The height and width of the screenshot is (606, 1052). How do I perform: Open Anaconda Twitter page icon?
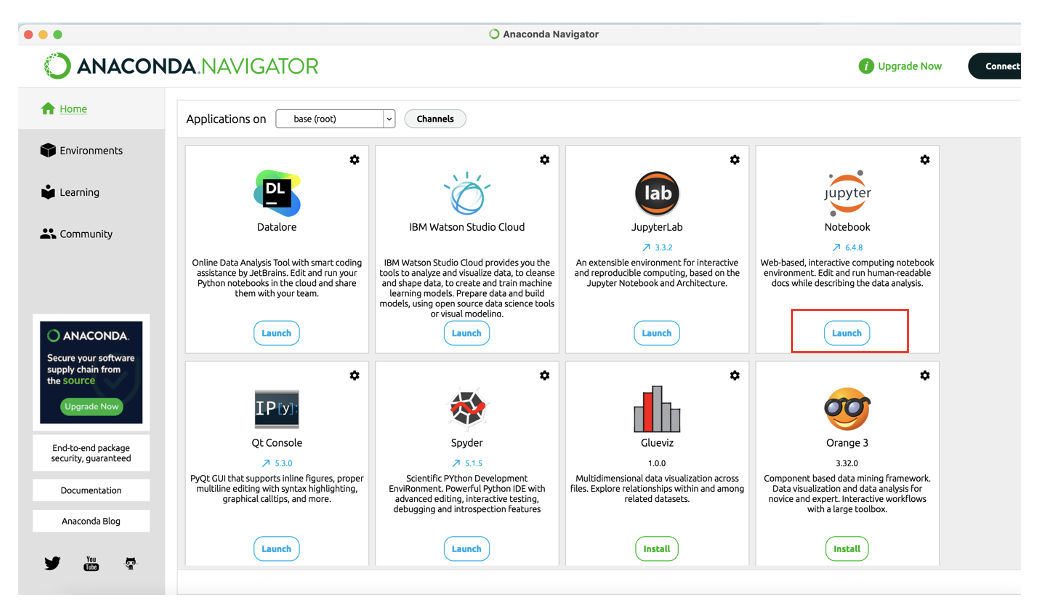coord(52,563)
